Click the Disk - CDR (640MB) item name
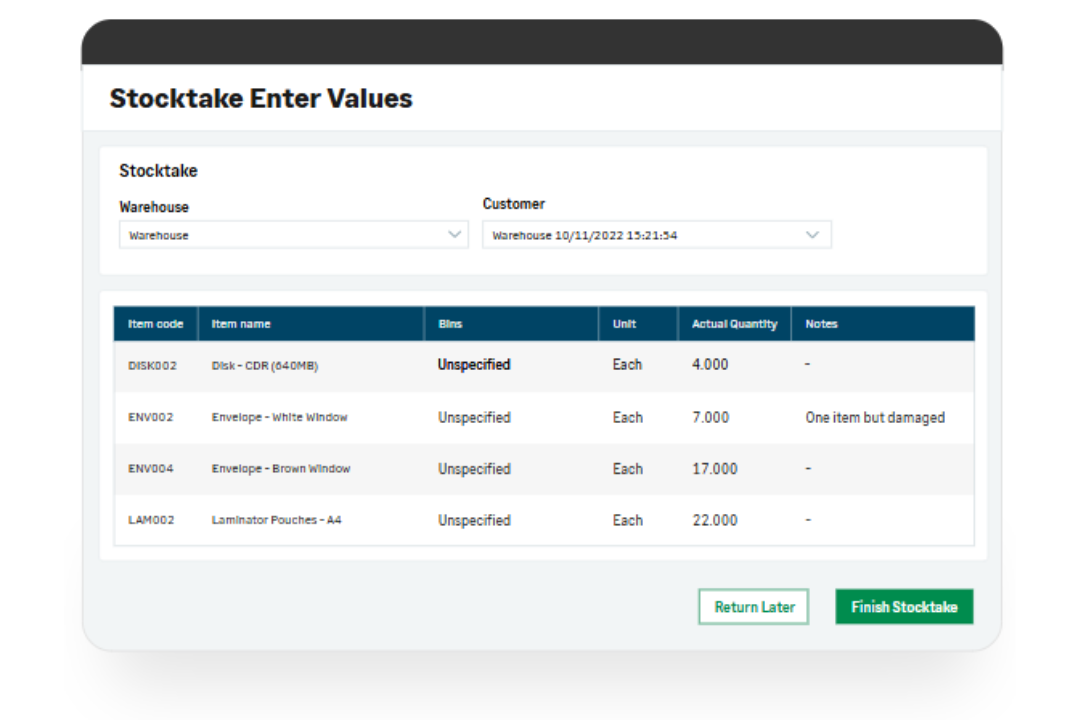Viewport: 1080px width, 720px height. [265, 365]
